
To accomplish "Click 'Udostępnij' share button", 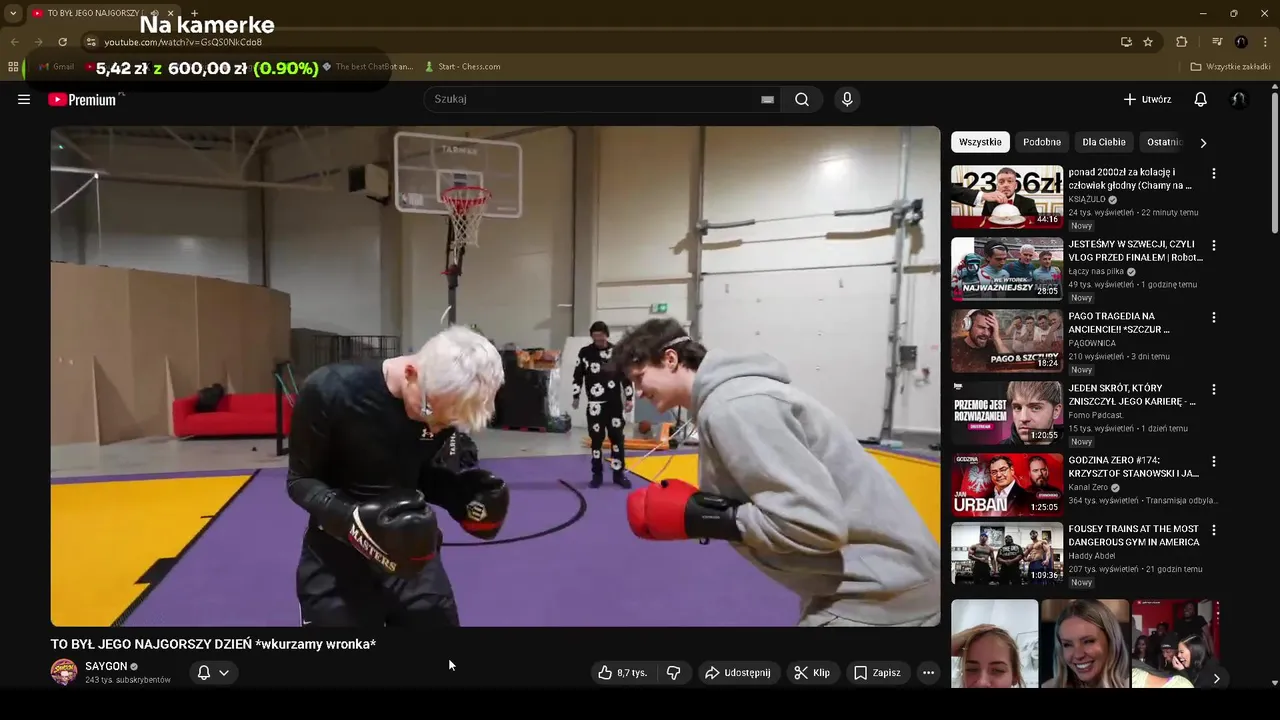I will 737,673.
